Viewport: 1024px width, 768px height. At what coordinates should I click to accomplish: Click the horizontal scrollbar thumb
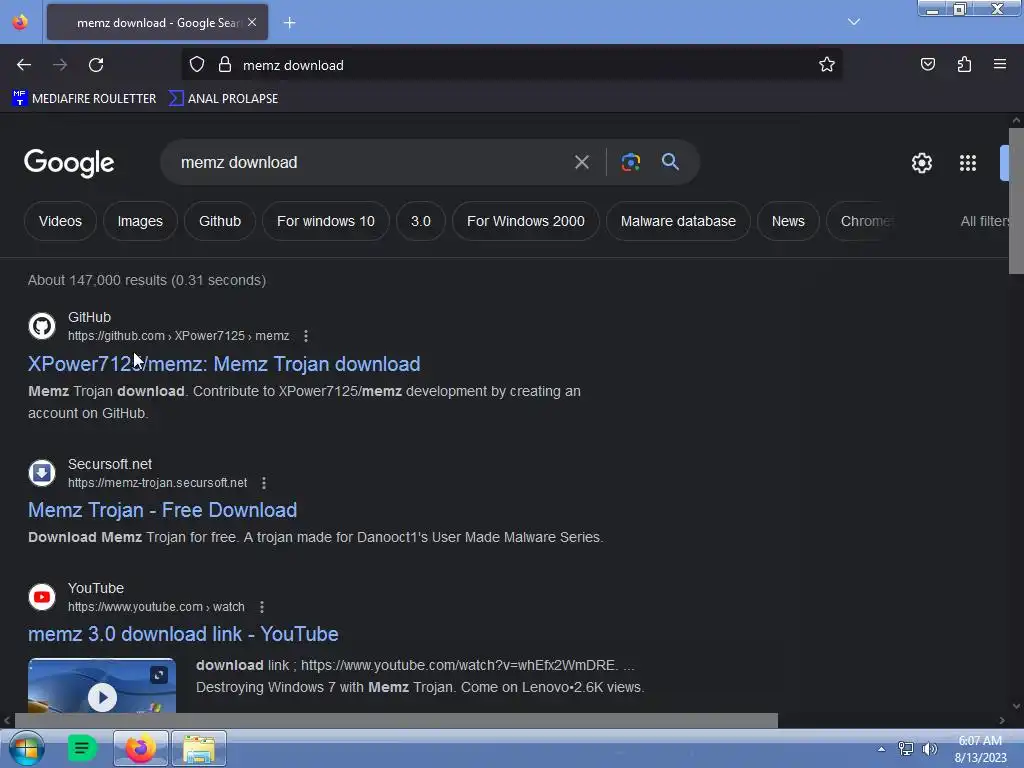396,720
